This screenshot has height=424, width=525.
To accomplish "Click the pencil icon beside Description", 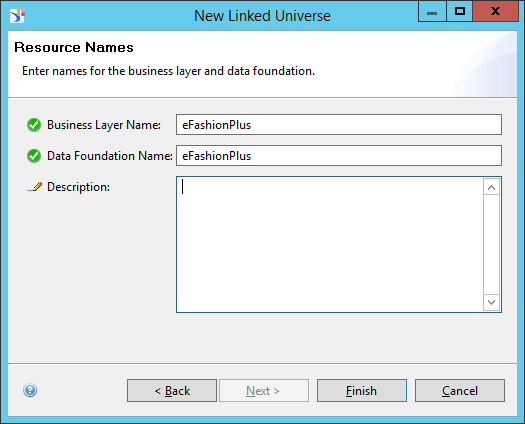I will click(x=34, y=187).
